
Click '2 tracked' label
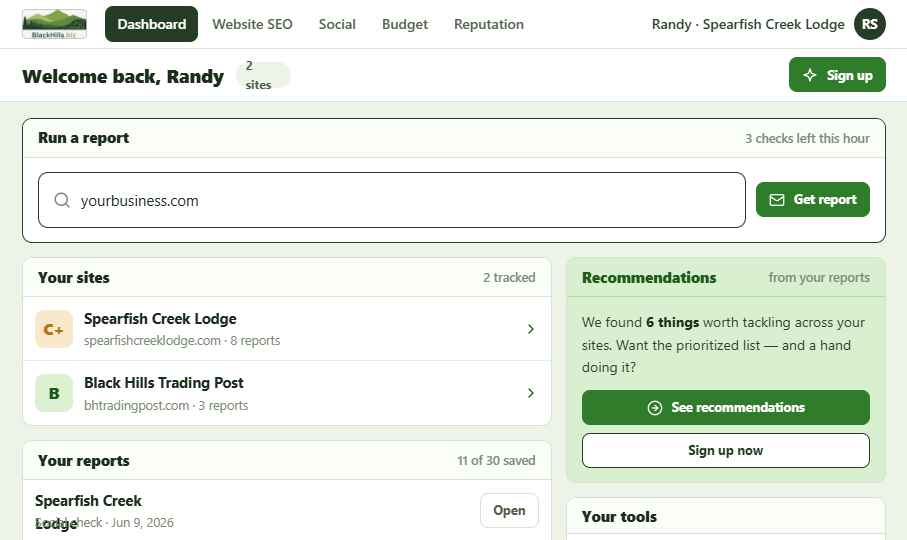[x=509, y=278]
